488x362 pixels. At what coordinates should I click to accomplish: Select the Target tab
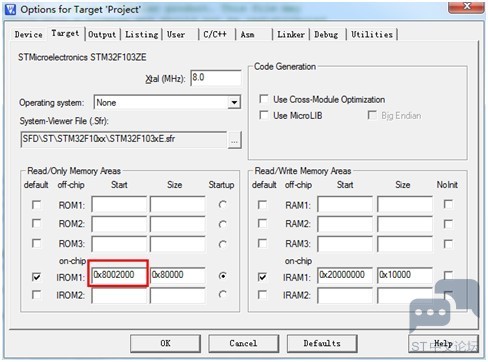65,33
